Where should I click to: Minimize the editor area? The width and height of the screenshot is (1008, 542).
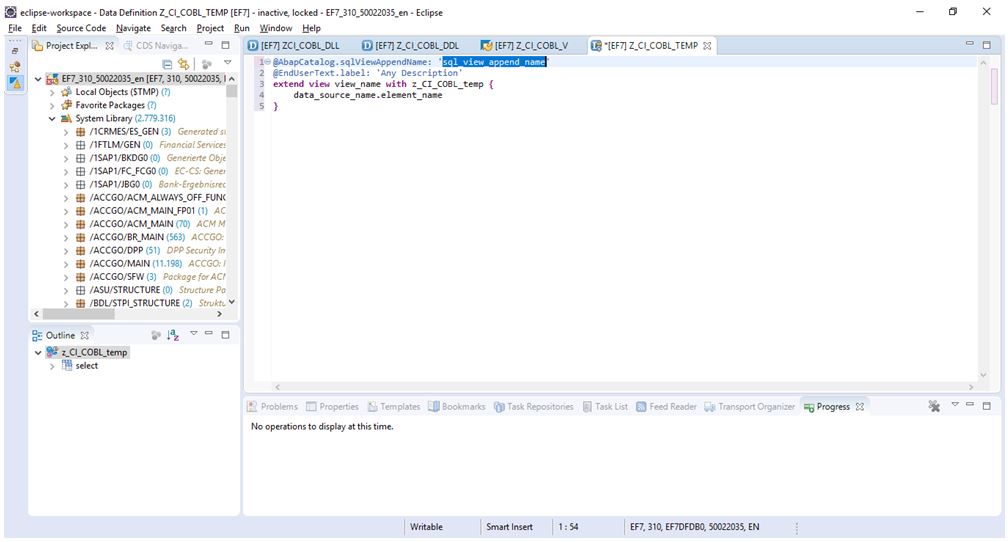click(969, 43)
